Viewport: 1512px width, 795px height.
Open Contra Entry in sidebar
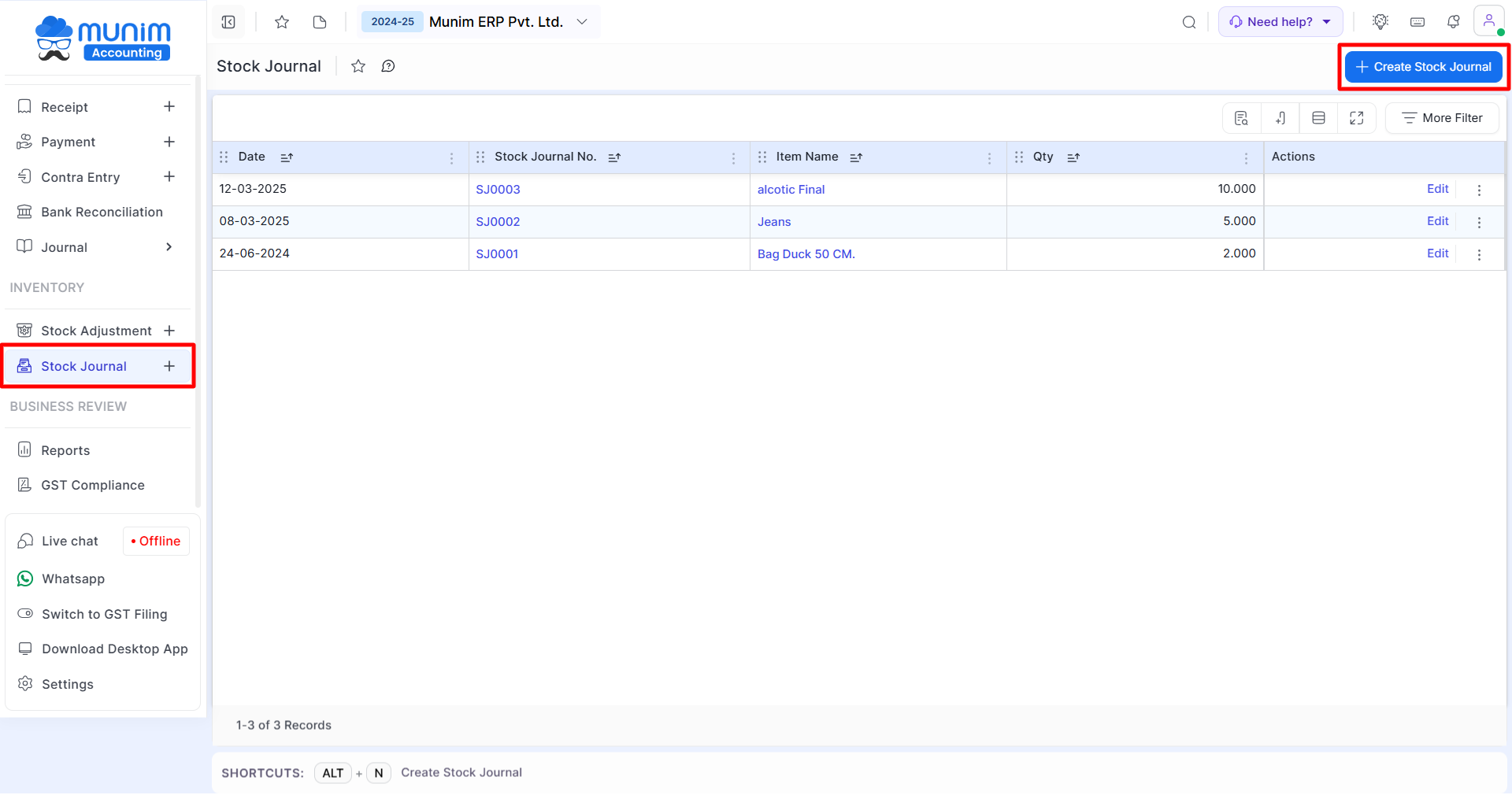(x=80, y=177)
